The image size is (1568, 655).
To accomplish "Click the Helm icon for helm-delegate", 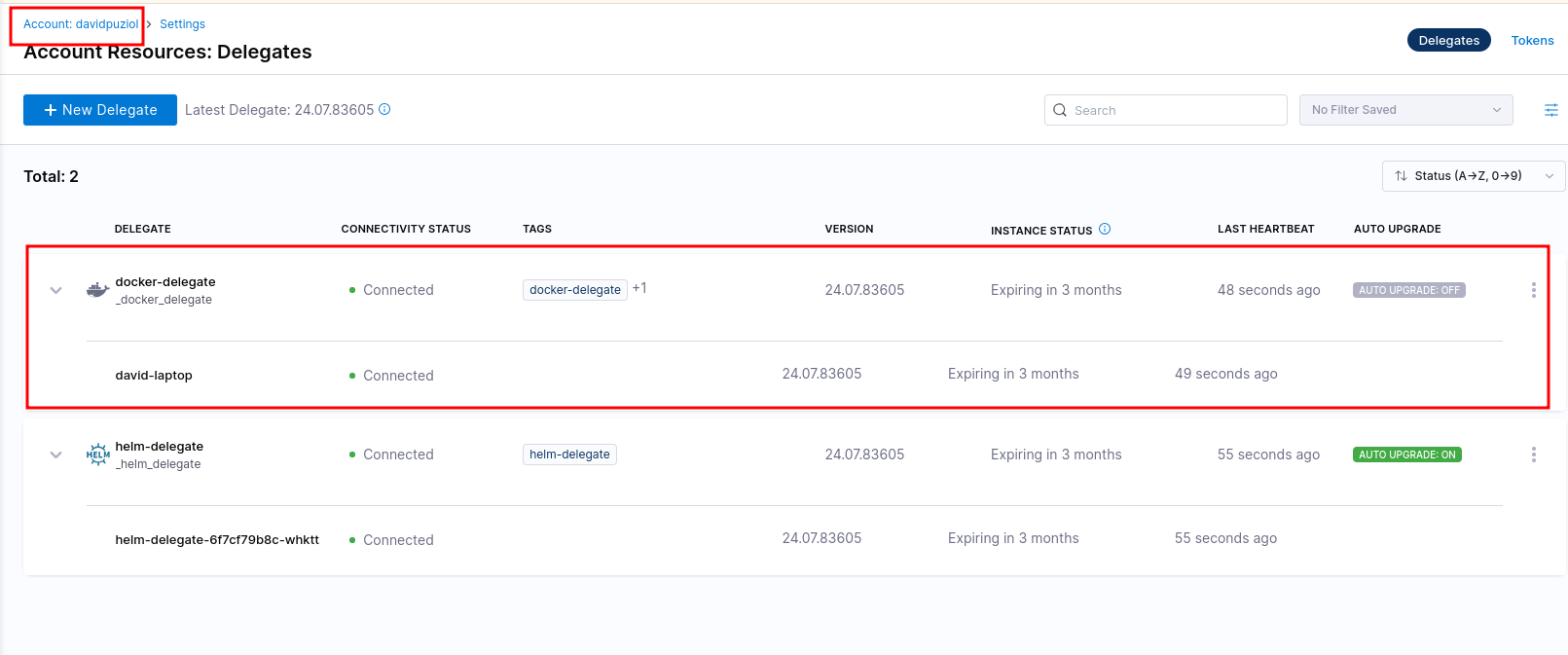I will pyautogui.click(x=97, y=455).
